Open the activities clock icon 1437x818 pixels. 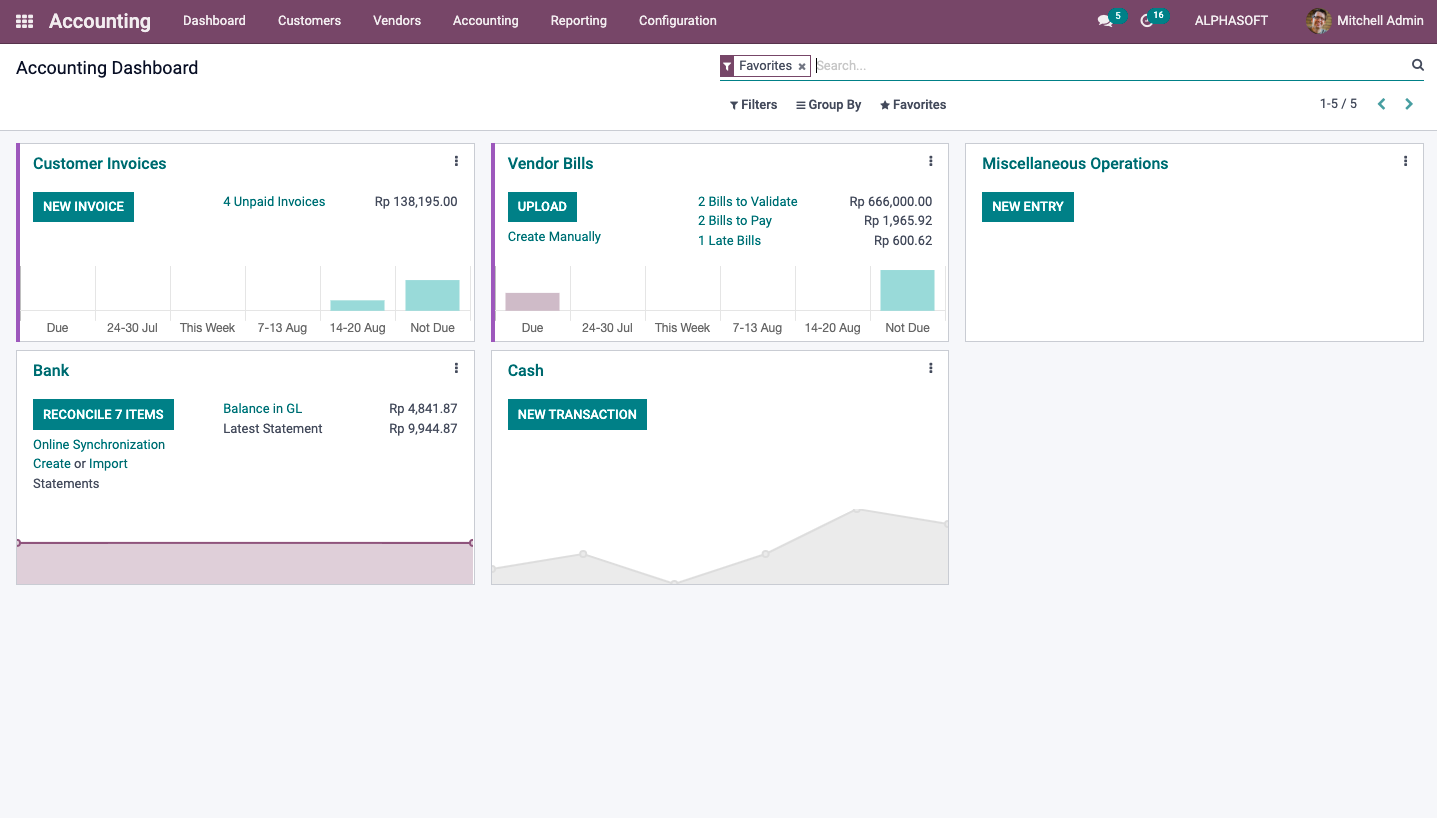1147,21
